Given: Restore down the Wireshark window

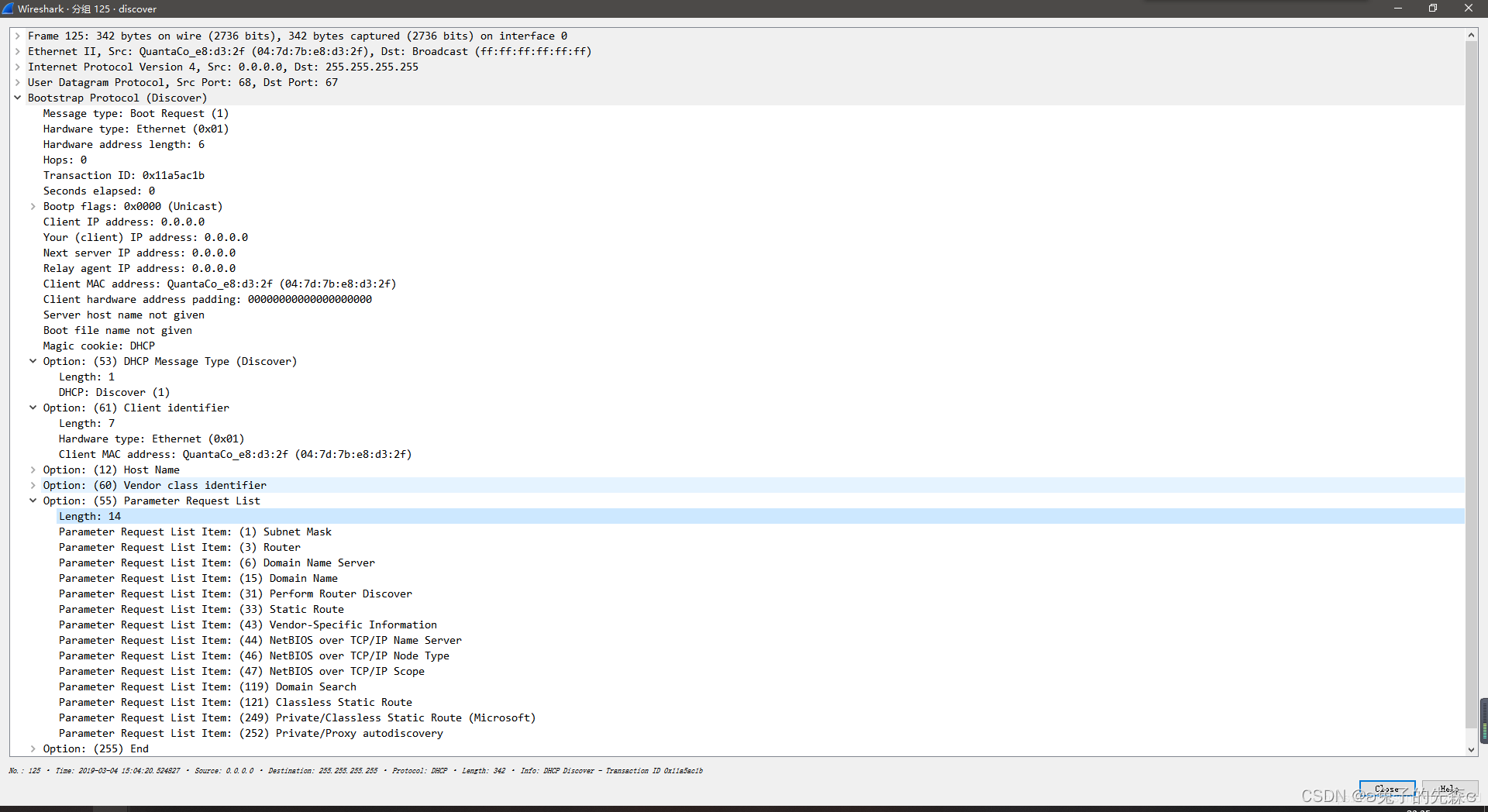Looking at the screenshot, I should [x=1433, y=9].
